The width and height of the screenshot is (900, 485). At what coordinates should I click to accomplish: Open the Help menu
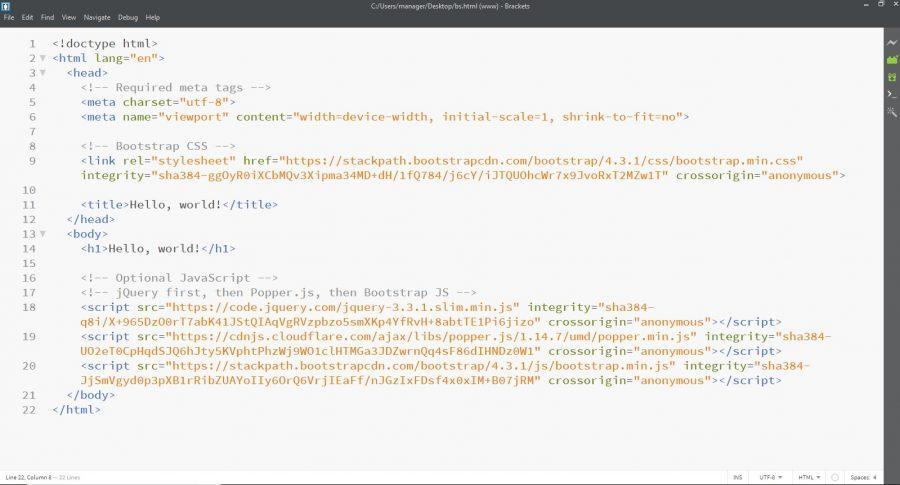(153, 18)
